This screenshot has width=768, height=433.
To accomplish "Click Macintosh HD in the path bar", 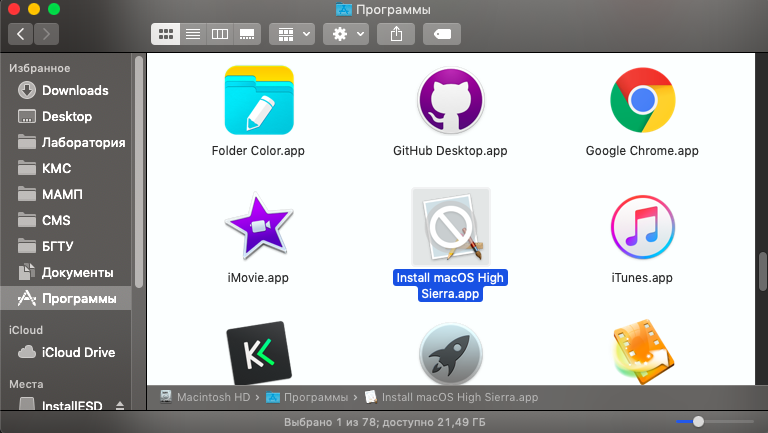I will tap(206, 397).
